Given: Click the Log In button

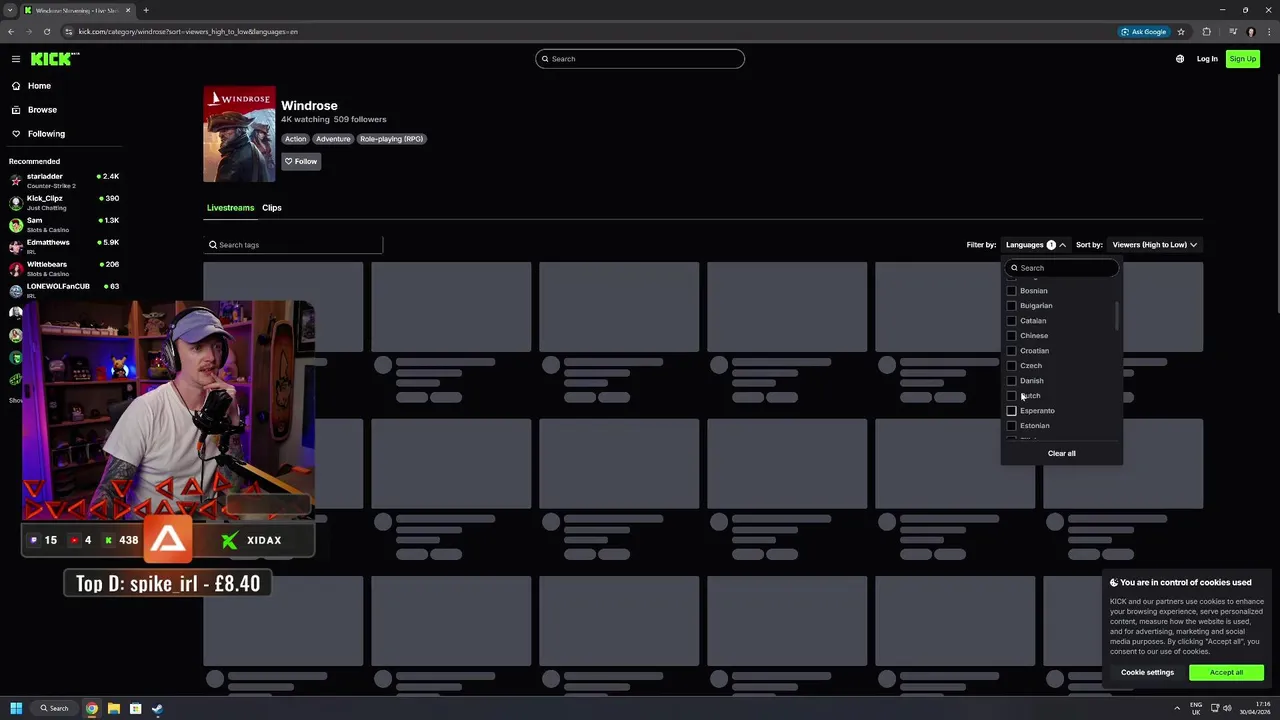Looking at the screenshot, I should tap(1207, 59).
